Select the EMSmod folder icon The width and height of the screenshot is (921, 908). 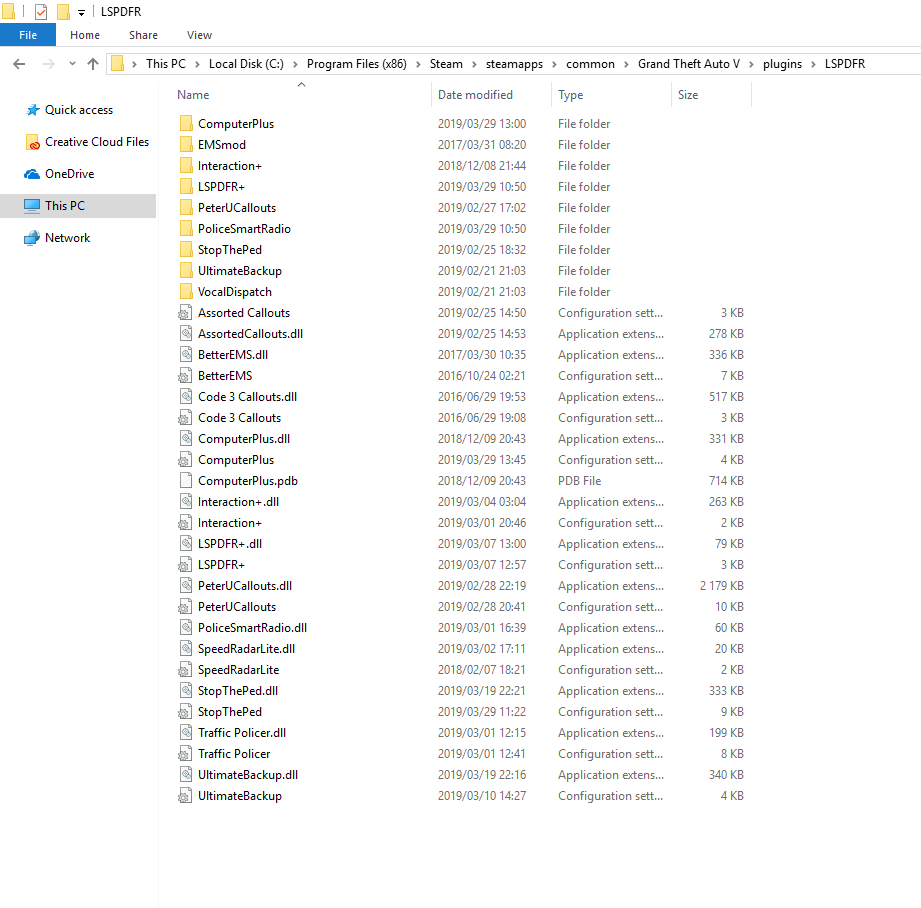(x=186, y=144)
